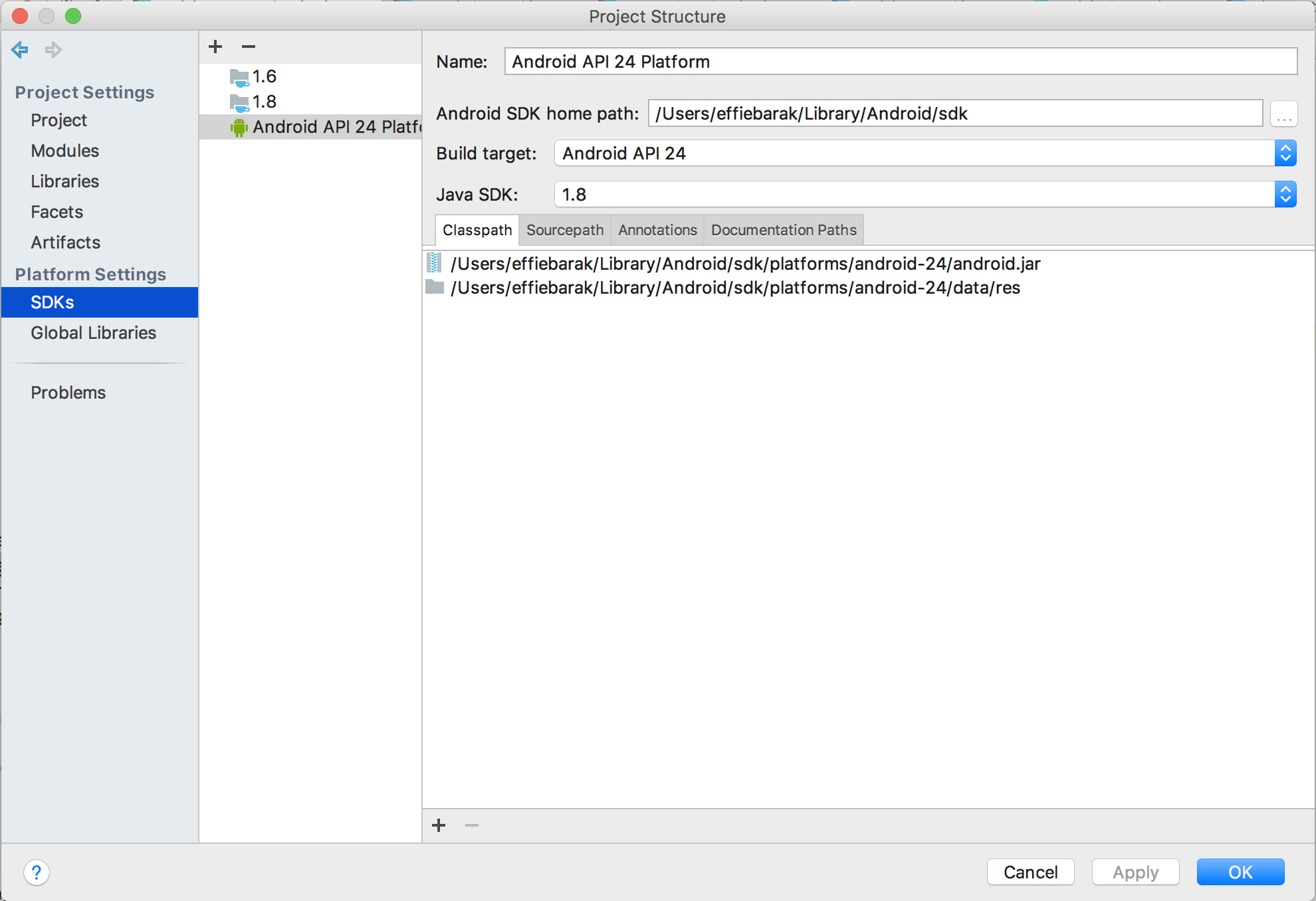This screenshot has height=901, width=1316.
Task: Click the Android SDK home path field
Action: coord(956,114)
